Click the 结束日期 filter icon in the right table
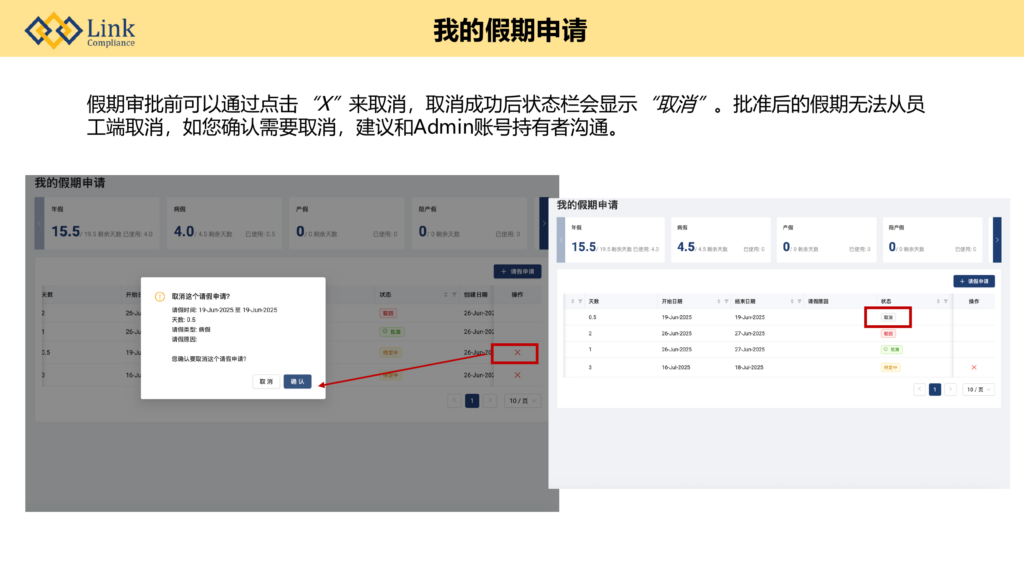1024x576 pixels. tap(798, 301)
